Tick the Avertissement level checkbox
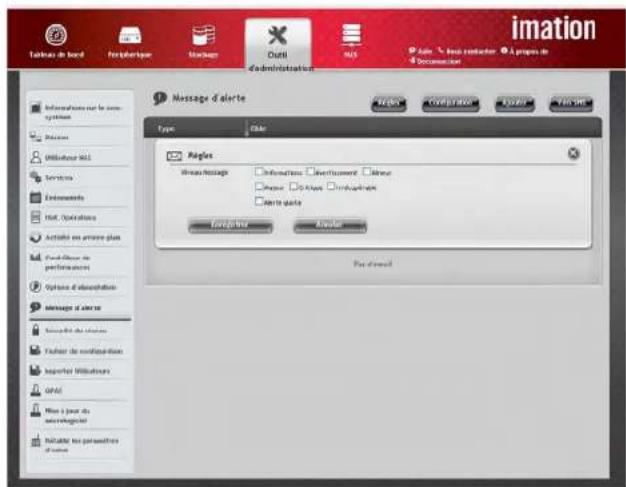Image resolution: width=626 pixels, height=487 pixels. tap(310, 171)
